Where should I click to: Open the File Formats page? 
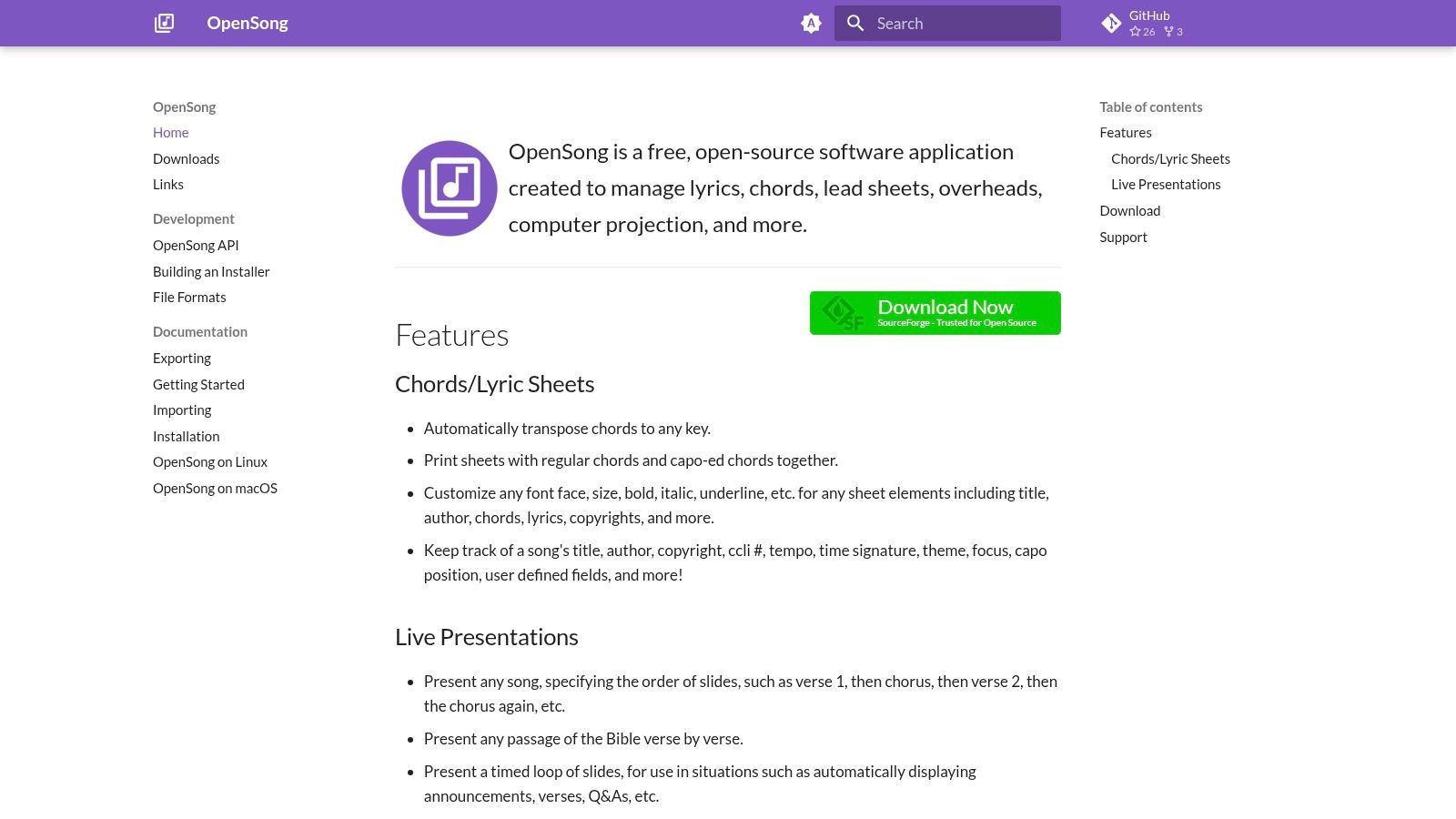(x=189, y=298)
